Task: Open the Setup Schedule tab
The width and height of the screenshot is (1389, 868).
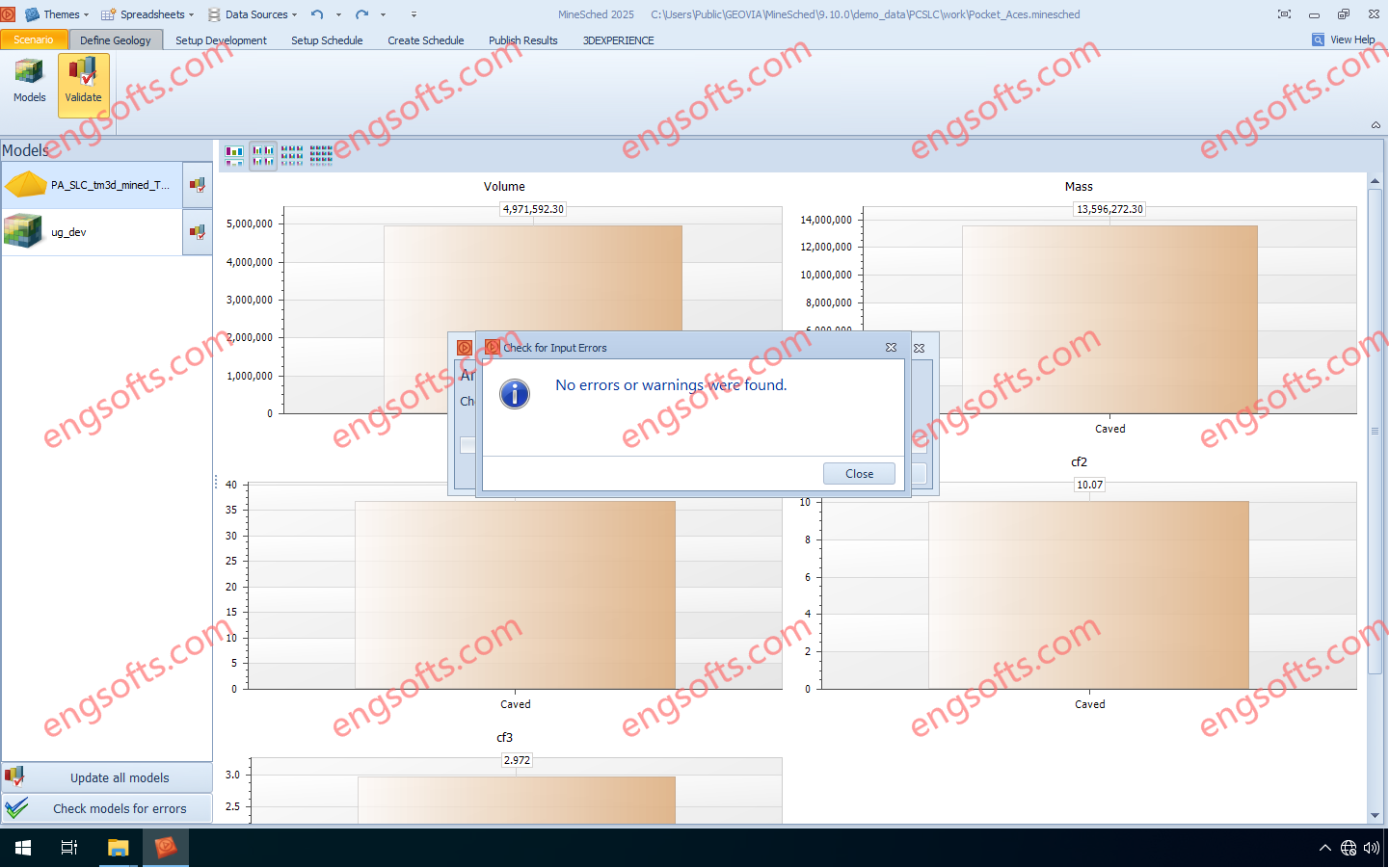Action: tap(327, 40)
